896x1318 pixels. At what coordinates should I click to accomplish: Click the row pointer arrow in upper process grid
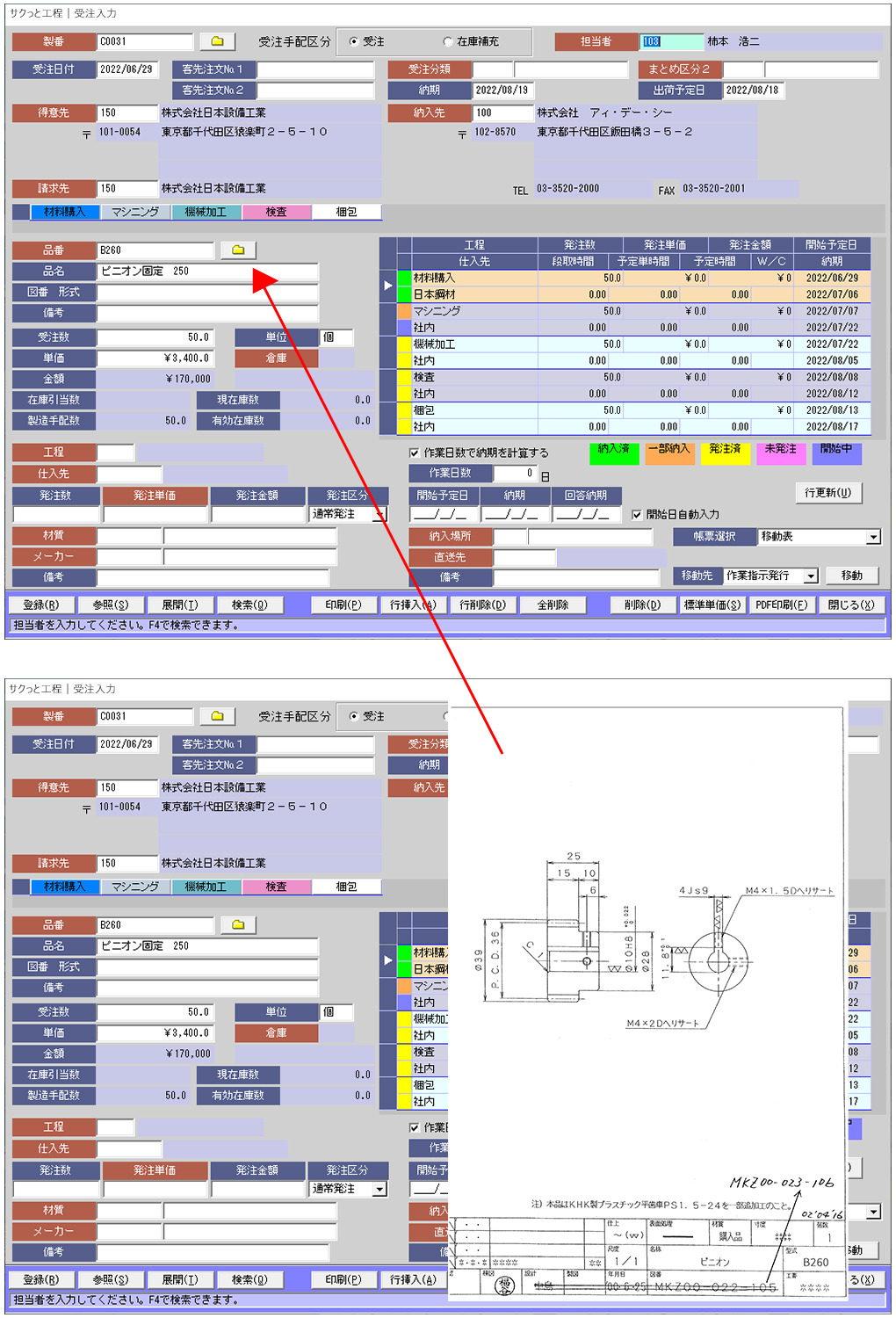pyautogui.click(x=388, y=286)
